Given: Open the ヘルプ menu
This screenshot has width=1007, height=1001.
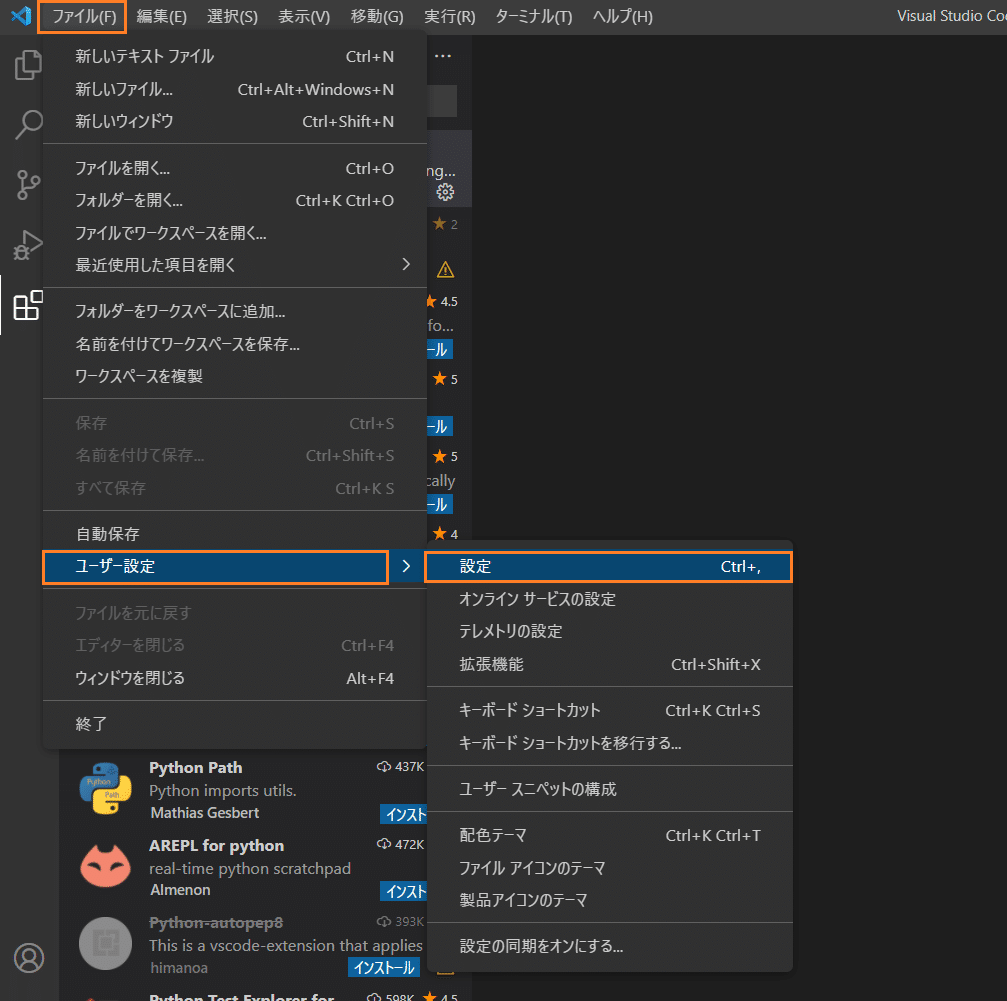Looking at the screenshot, I should coord(622,16).
